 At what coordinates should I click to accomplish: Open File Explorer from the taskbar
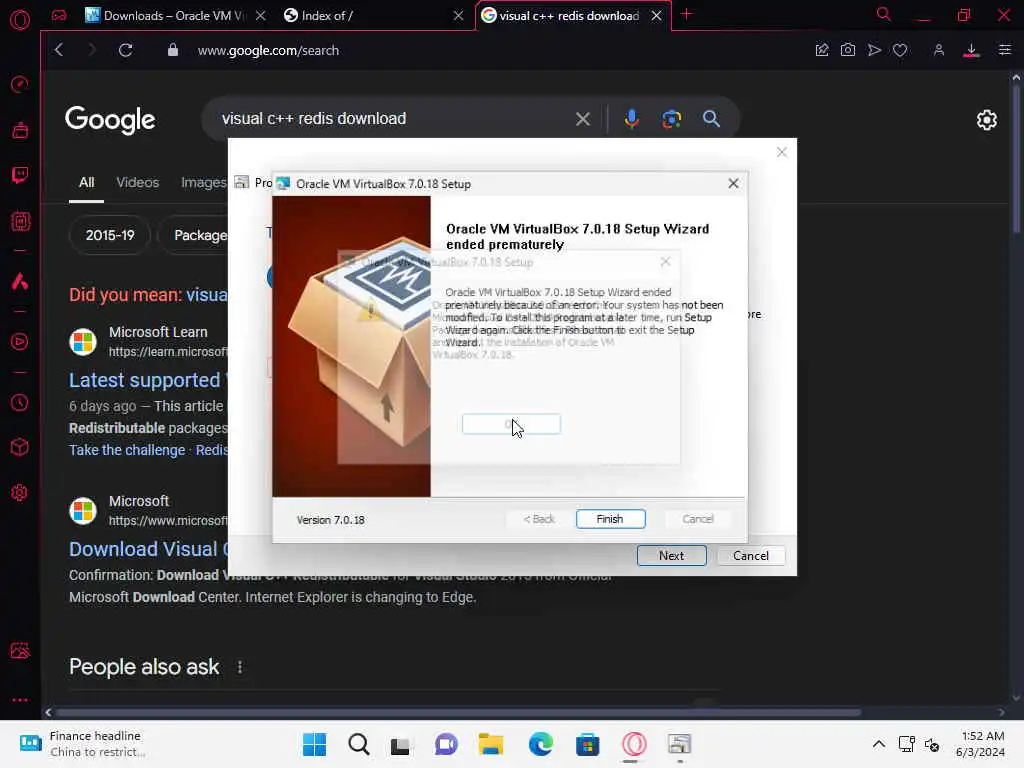coord(490,744)
